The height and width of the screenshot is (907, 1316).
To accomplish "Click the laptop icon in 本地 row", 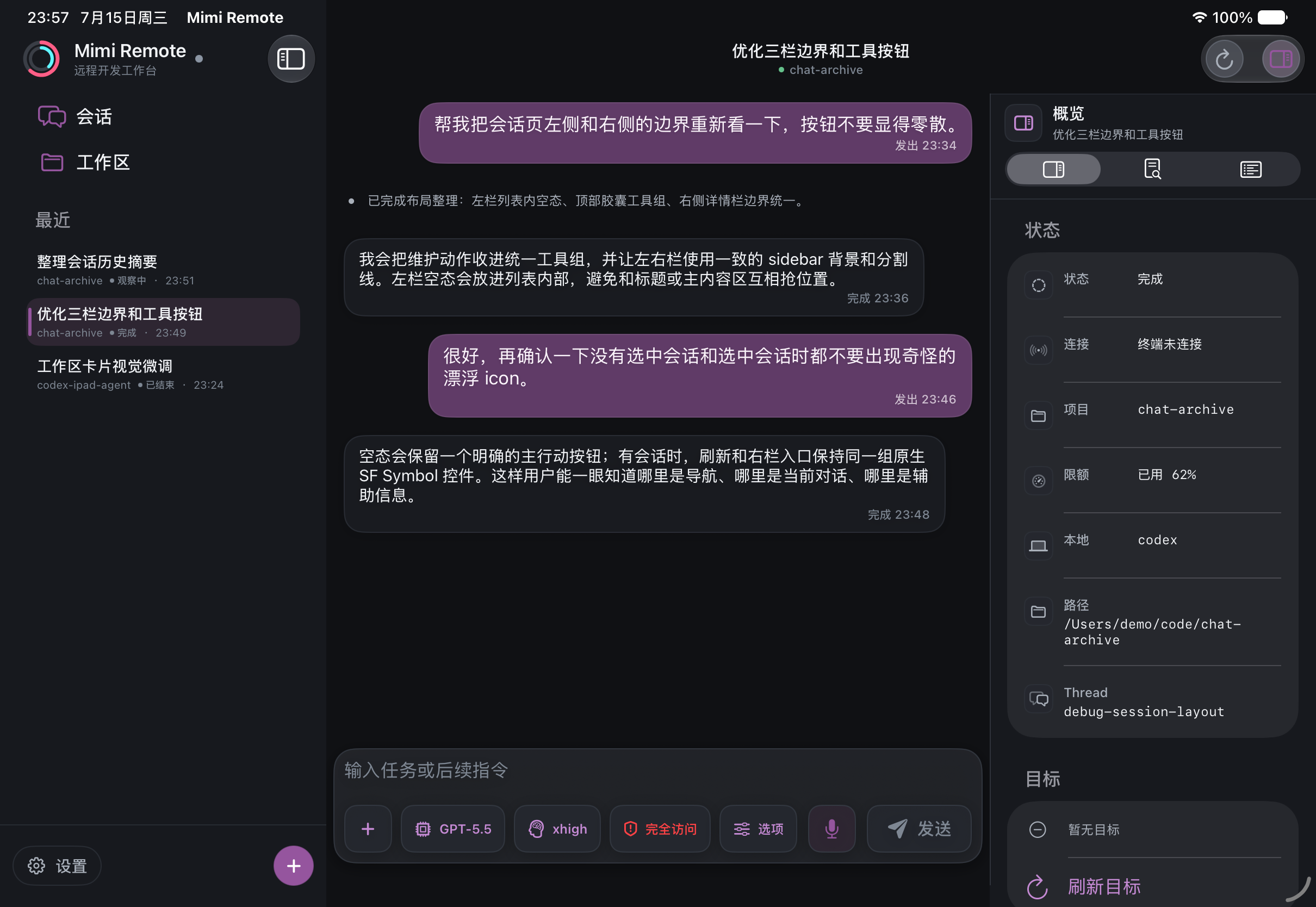I will (x=1038, y=546).
